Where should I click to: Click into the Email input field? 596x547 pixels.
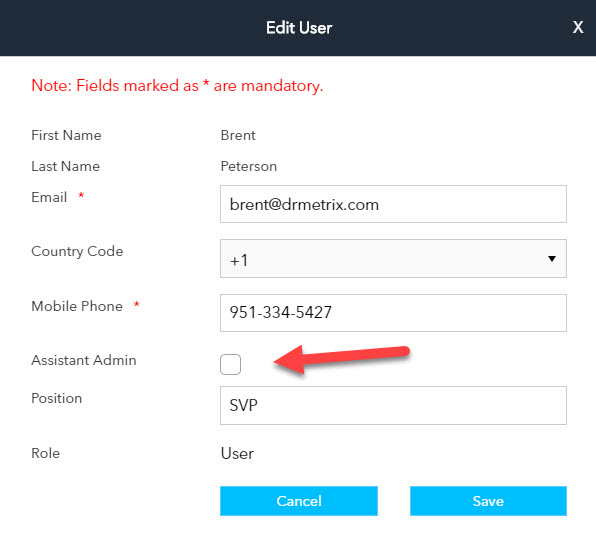click(393, 204)
